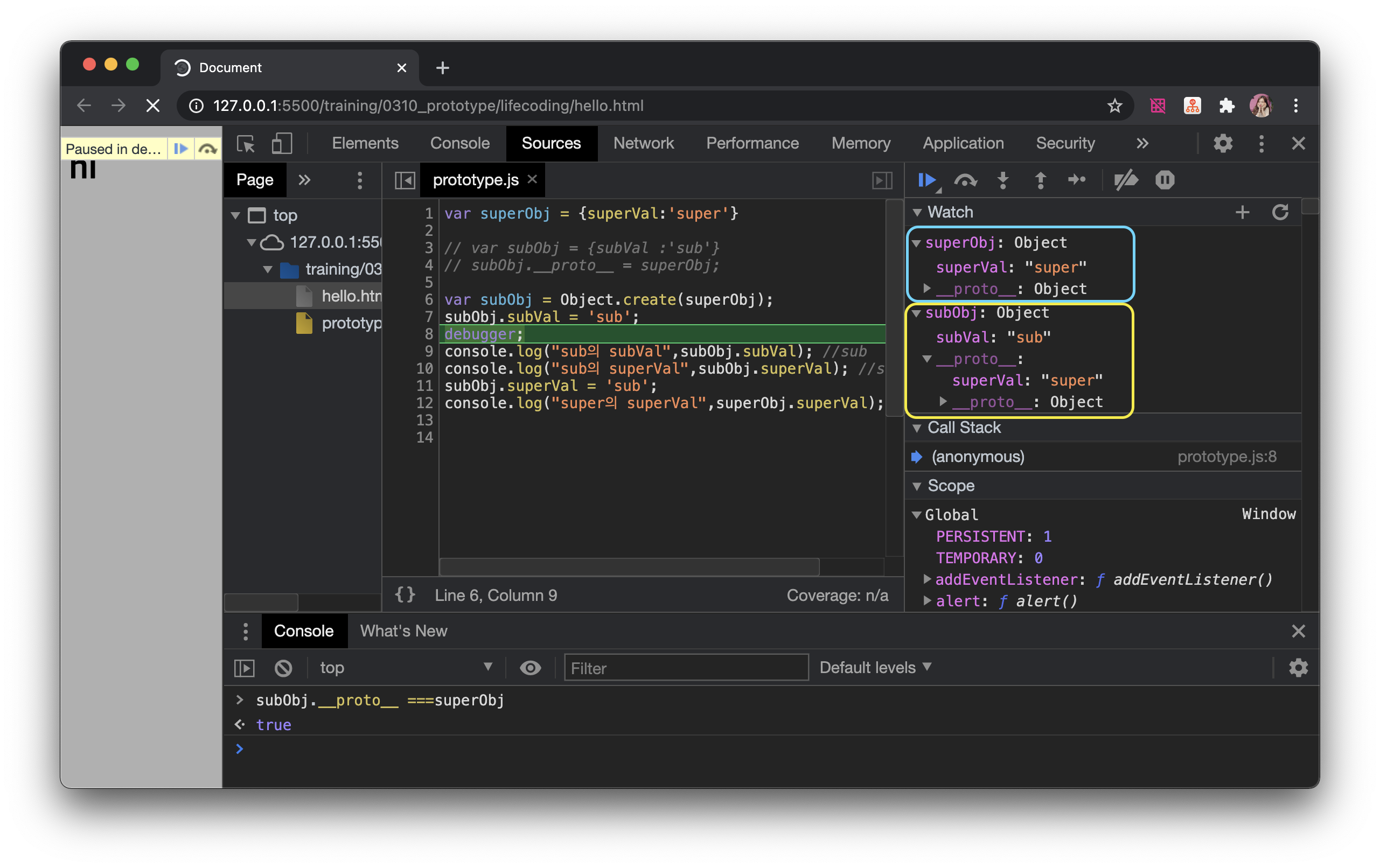
Task: Click the Step into function icon
Action: pos(1002,180)
